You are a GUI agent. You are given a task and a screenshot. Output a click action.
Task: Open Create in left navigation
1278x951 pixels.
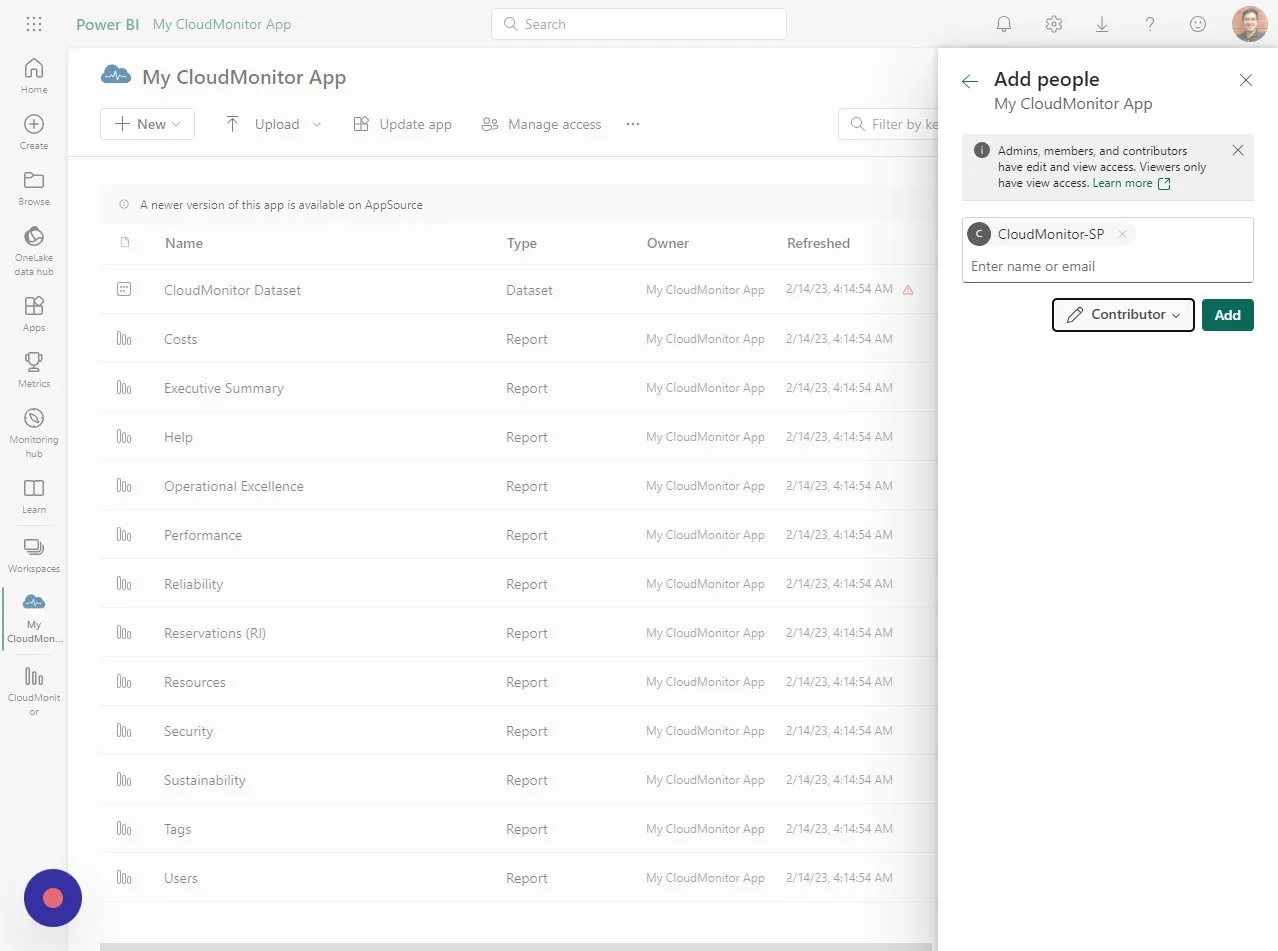click(34, 132)
